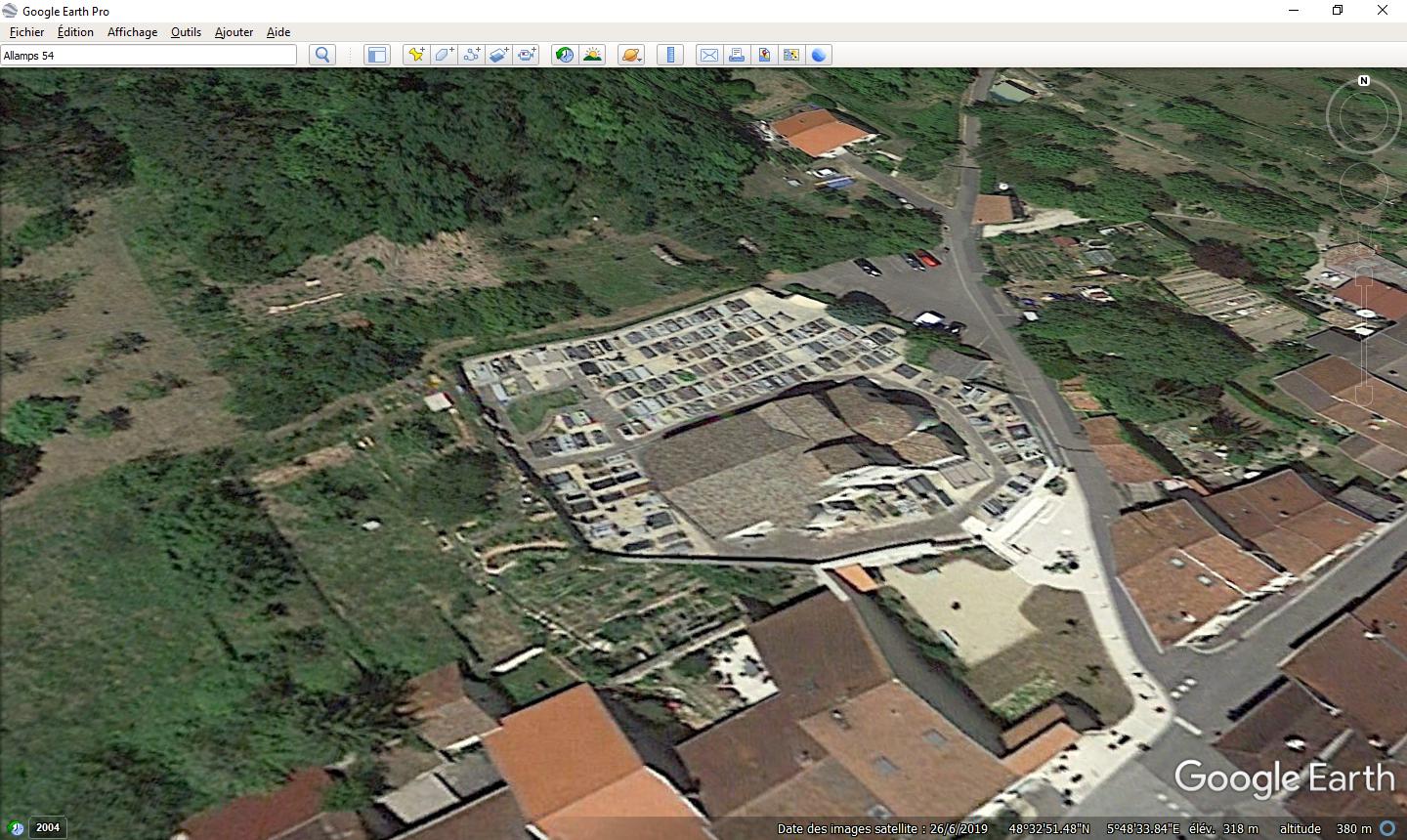Viewport: 1407px width, 840px height.
Task: Restore down the Google Earth Pro window
Action: pyautogui.click(x=1338, y=11)
